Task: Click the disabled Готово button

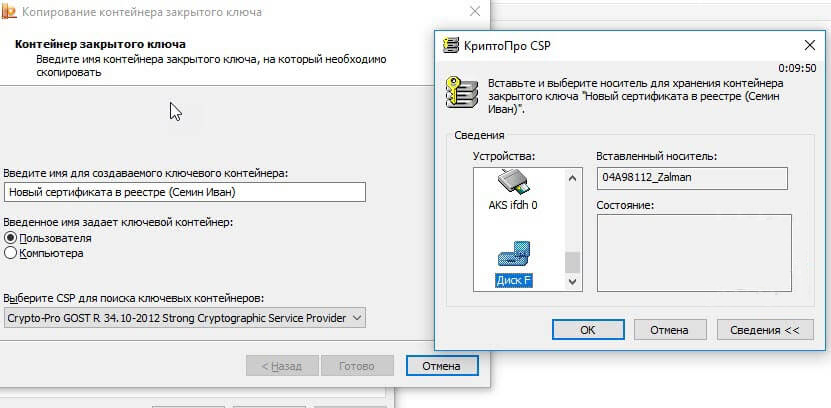Action: tap(357, 366)
